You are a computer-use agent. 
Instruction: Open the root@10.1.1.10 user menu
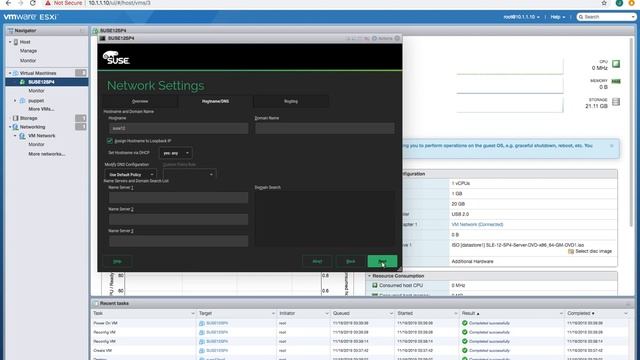tap(521, 17)
